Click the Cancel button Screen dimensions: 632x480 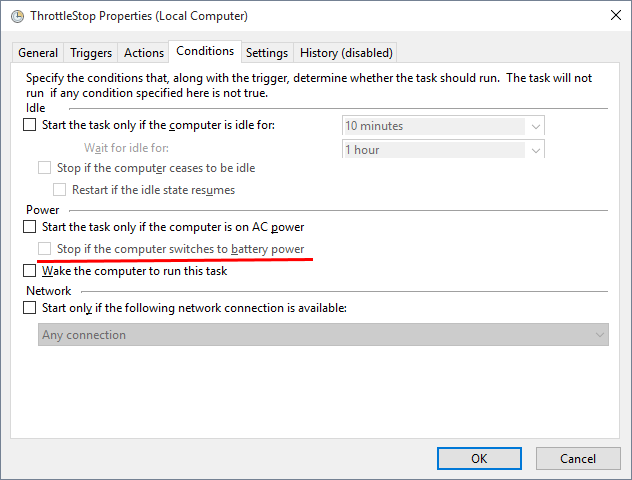pos(578,458)
